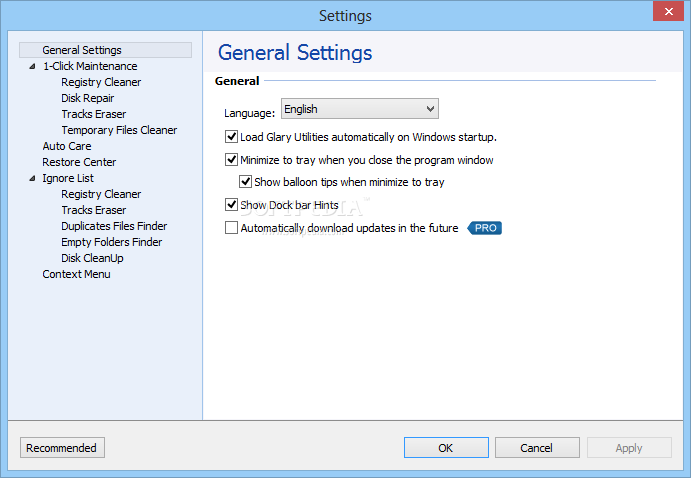Toggle Load Glary Utilities on Windows startup
The height and width of the screenshot is (478, 691).
pyautogui.click(x=231, y=137)
